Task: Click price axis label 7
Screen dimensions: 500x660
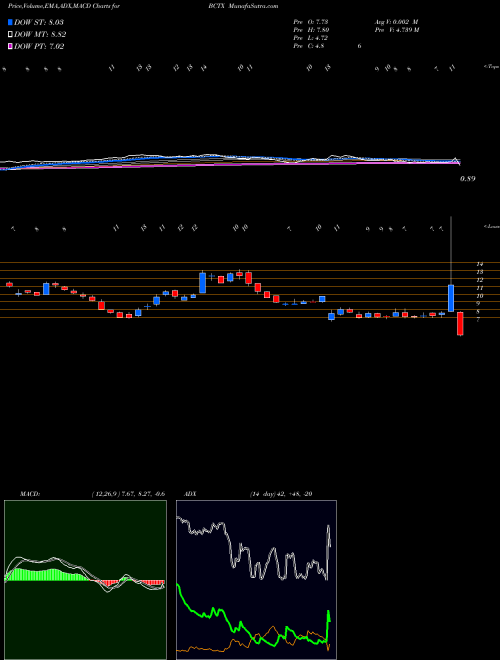Action: (479, 320)
